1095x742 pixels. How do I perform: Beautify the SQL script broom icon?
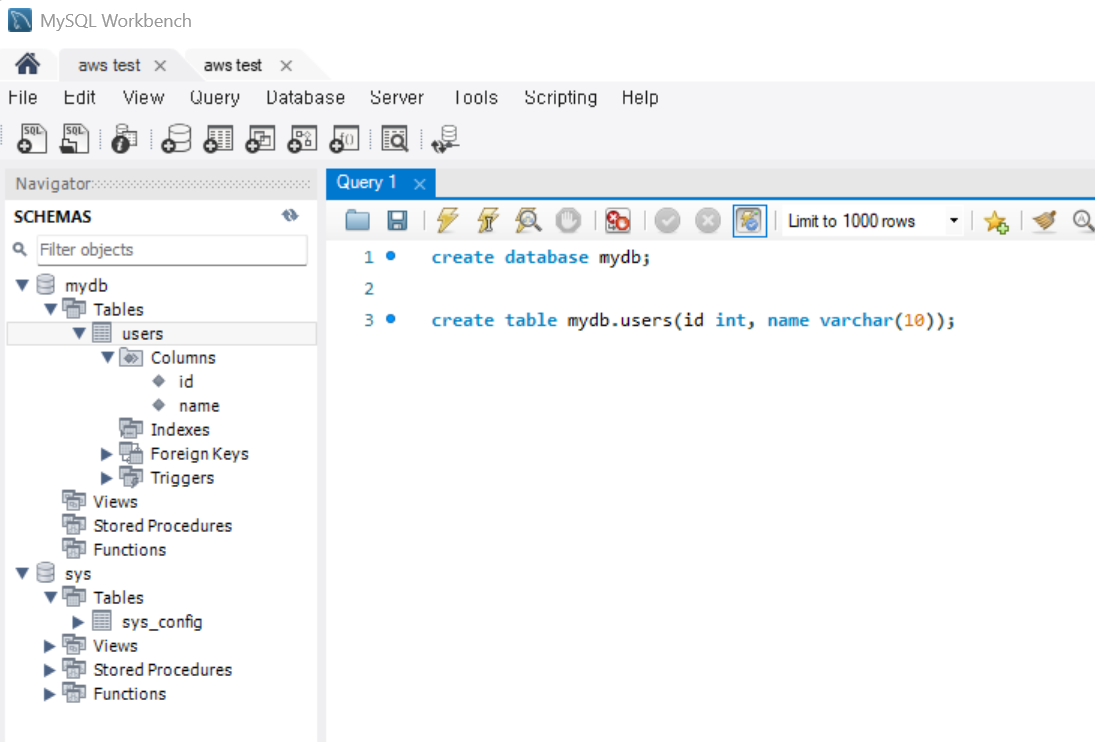[1045, 221]
